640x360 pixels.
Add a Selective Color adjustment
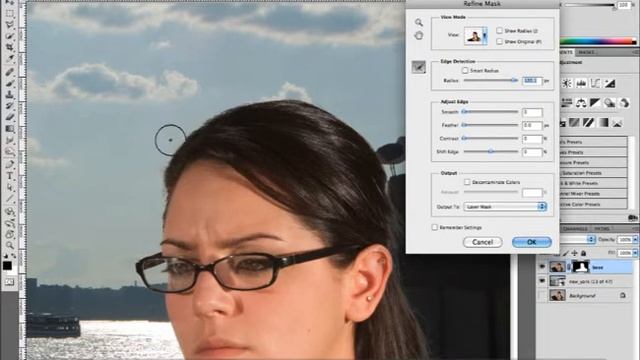click(617, 122)
